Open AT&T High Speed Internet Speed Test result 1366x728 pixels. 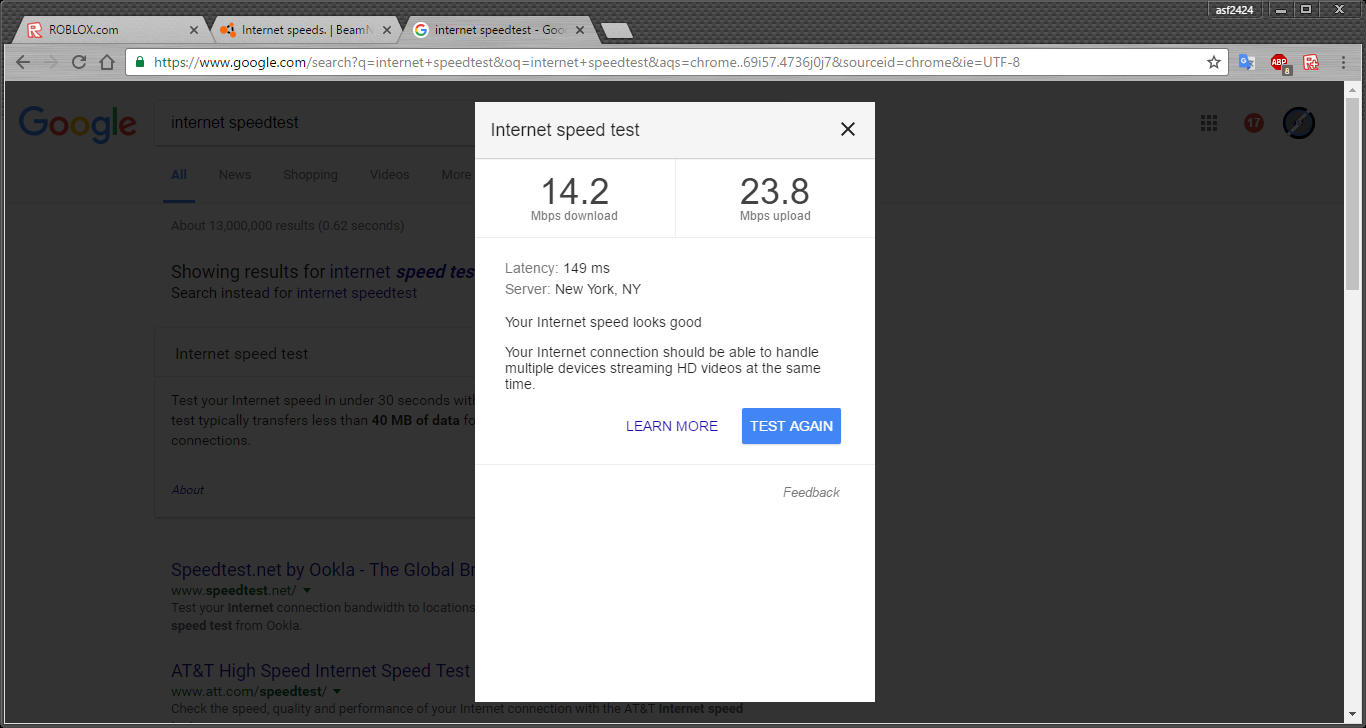321,671
